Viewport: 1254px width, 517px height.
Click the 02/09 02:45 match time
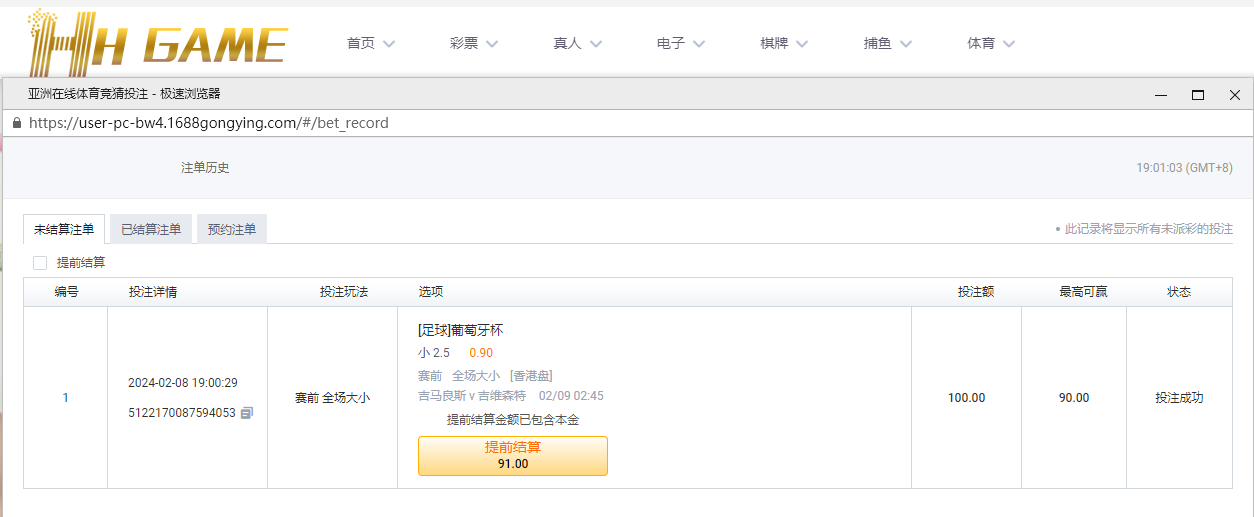point(571,396)
